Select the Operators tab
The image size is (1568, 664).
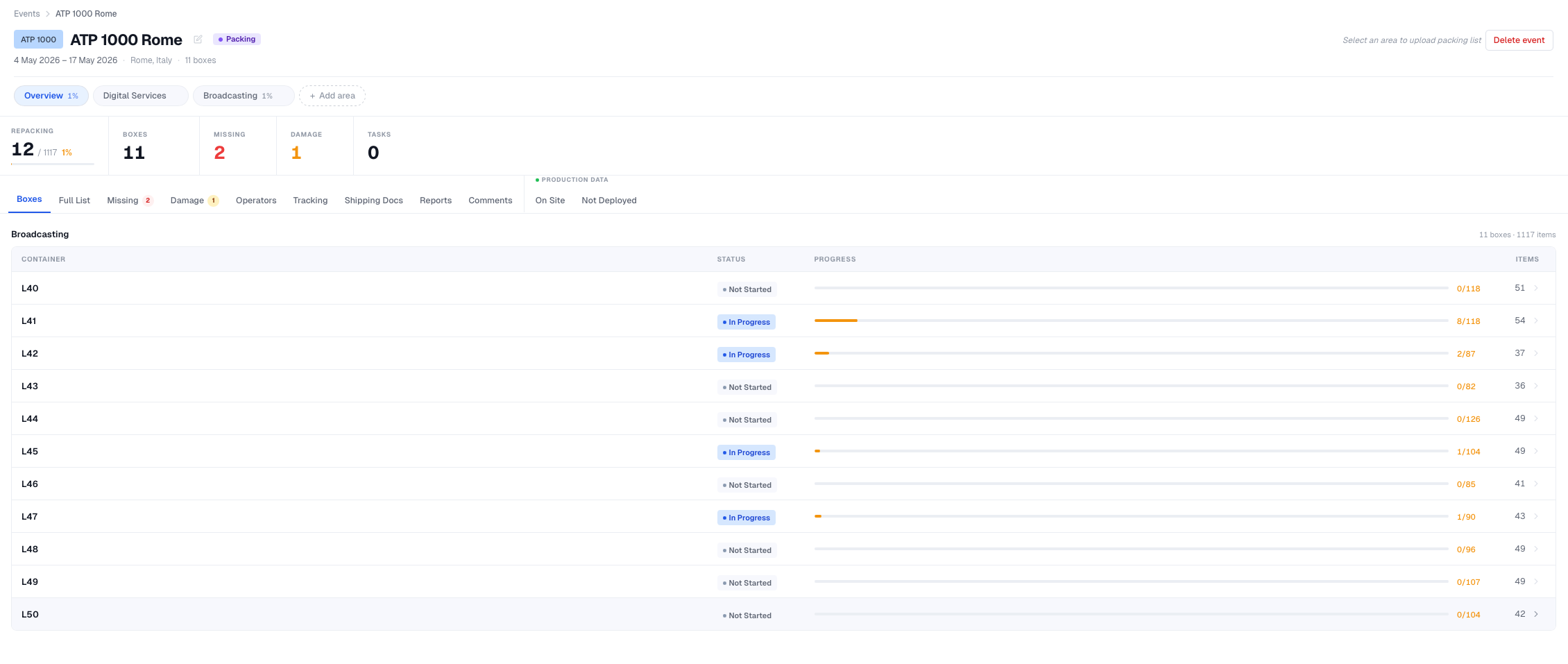[256, 201]
